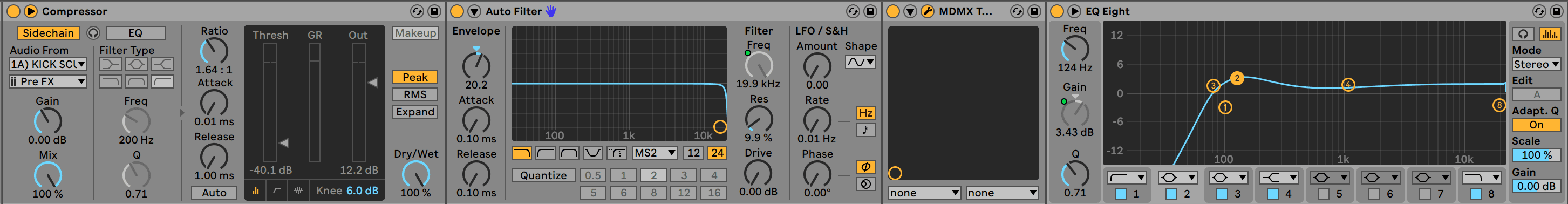Click the Compressor hot-swap preset icon
Image resolution: width=1568 pixels, height=204 pixels.
click(x=417, y=11)
